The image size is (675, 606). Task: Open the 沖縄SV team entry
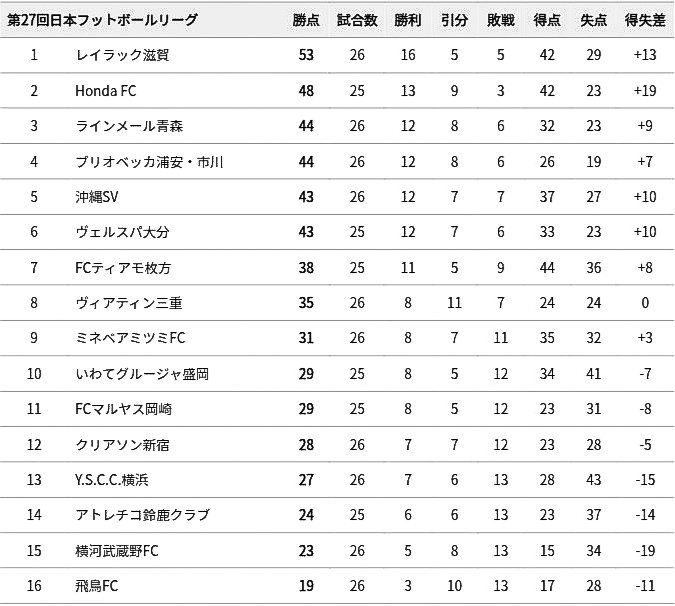pyautogui.click(x=97, y=197)
